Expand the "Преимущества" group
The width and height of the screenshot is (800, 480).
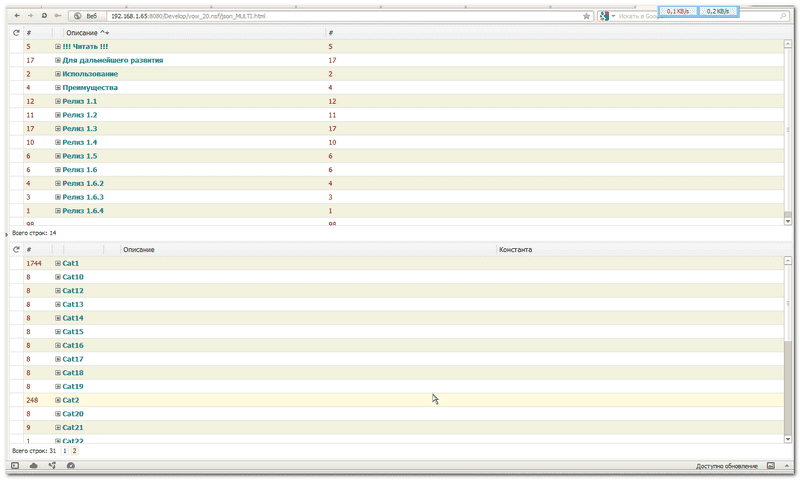[x=58, y=88]
